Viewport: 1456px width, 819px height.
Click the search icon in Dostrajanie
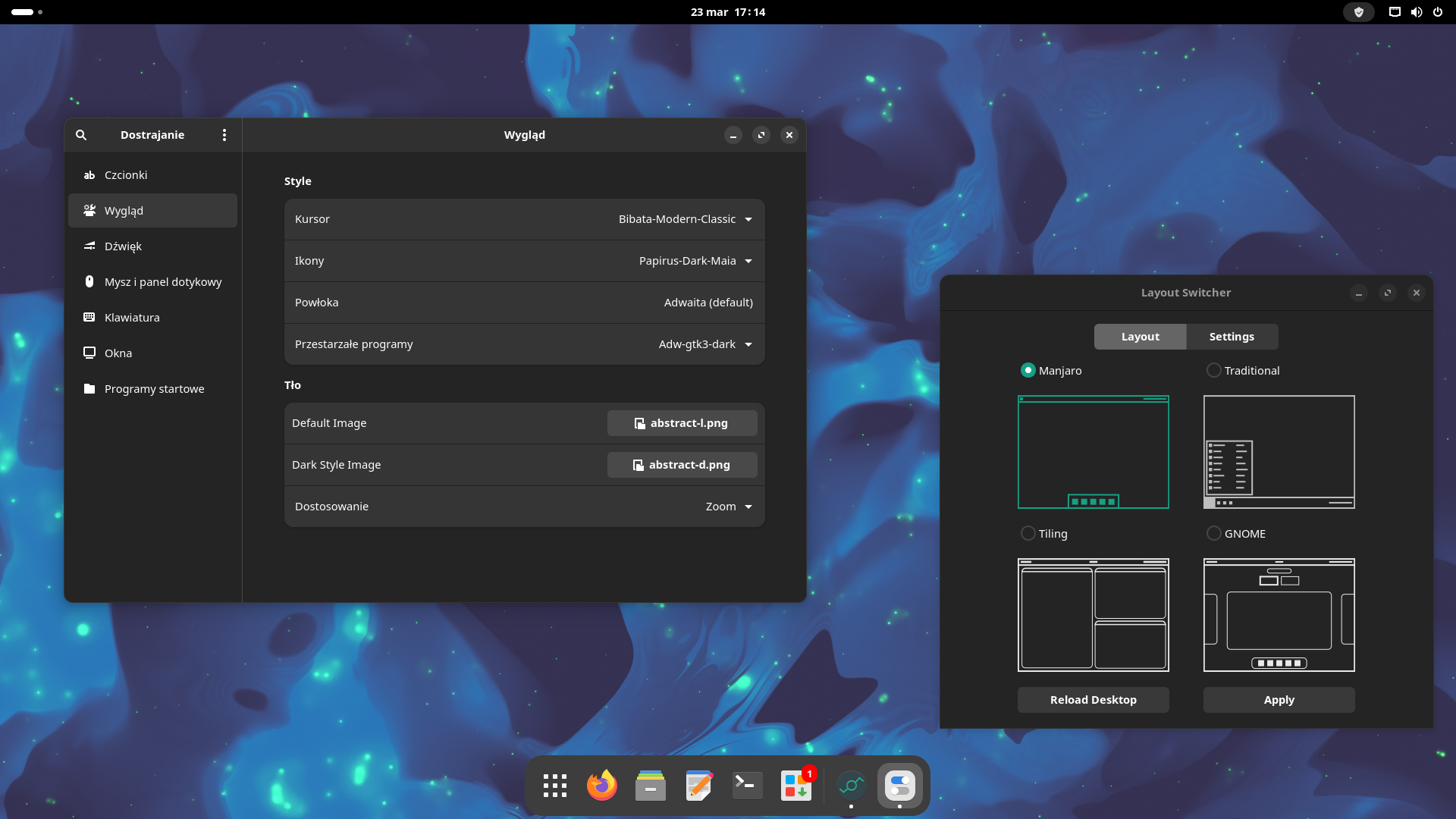coord(81,135)
